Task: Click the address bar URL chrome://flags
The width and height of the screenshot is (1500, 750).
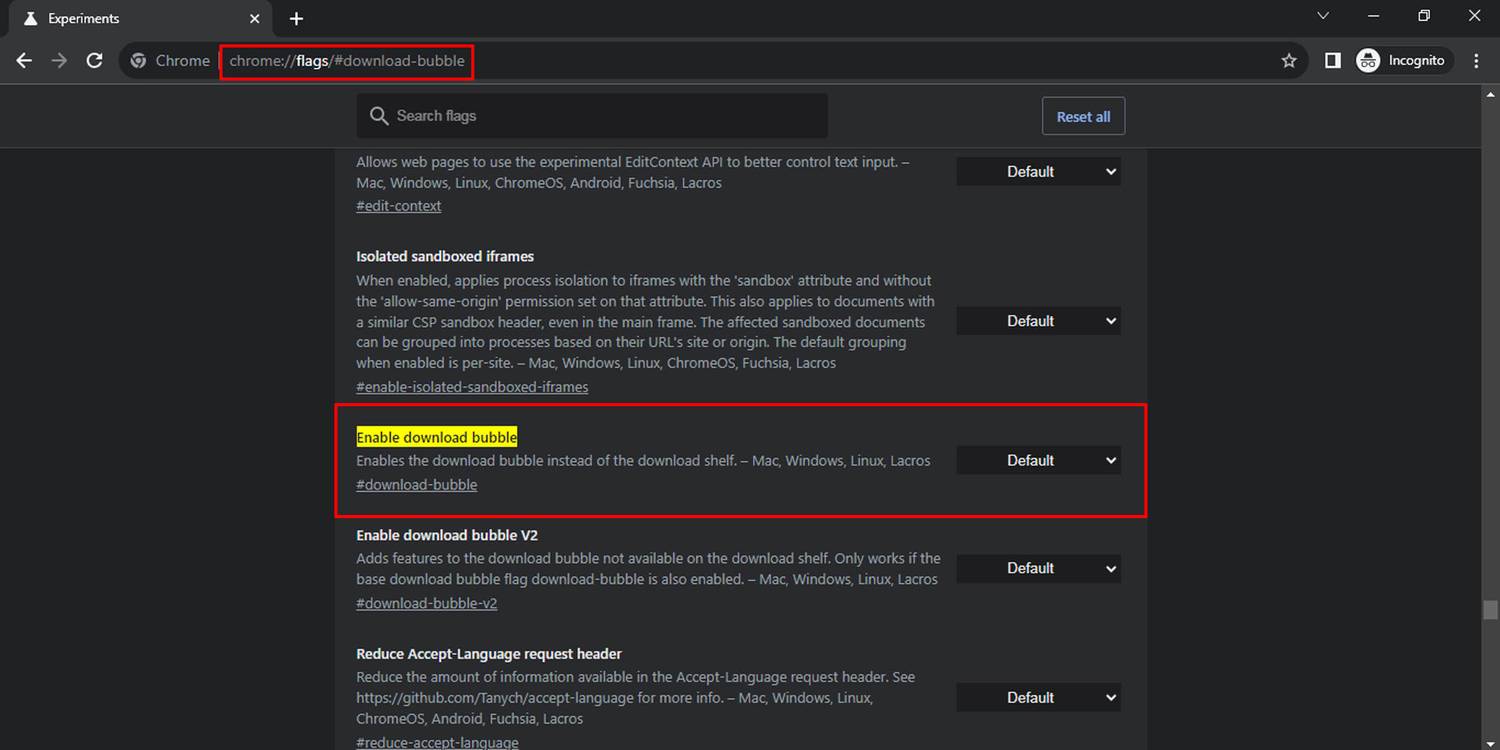Action: pyautogui.click(x=347, y=61)
